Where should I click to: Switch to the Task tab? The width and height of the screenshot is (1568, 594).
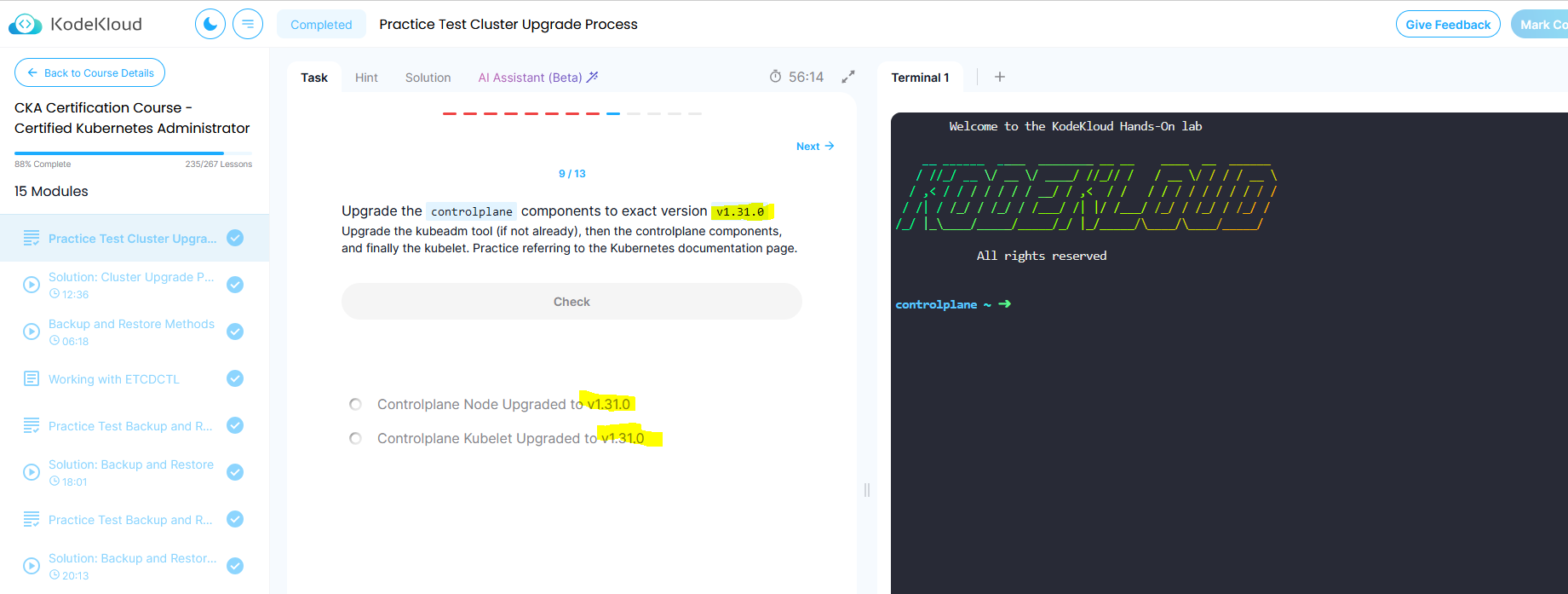(314, 78)
